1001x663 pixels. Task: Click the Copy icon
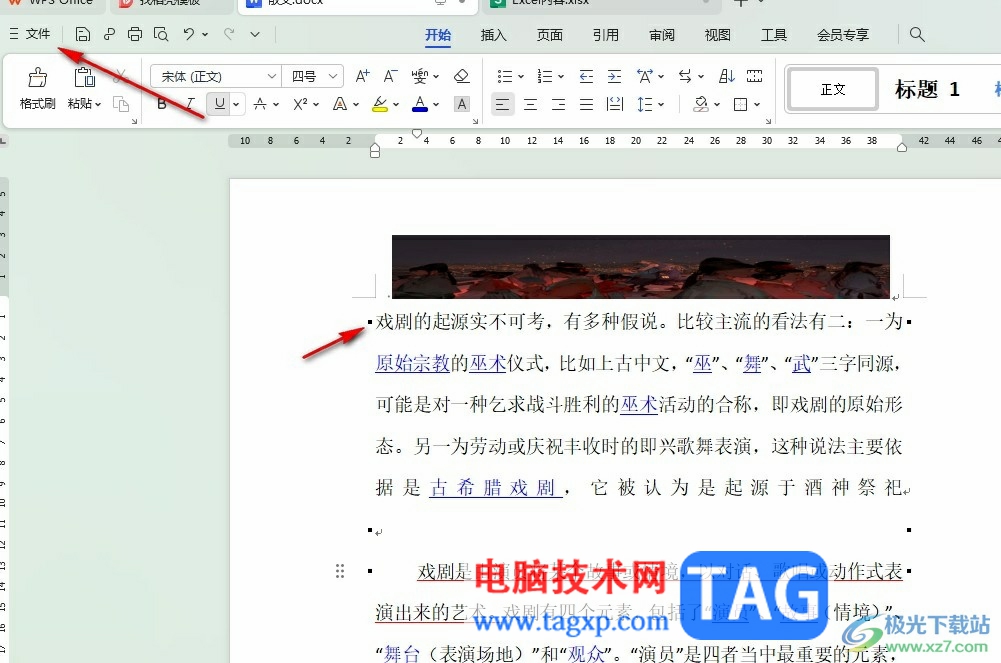pos(121,103)
